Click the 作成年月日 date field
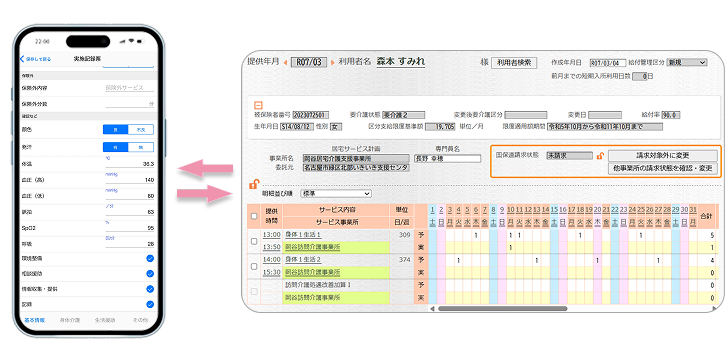Image resolution: width=725 pixels, height=363 pixels. (x=608, y=63)
